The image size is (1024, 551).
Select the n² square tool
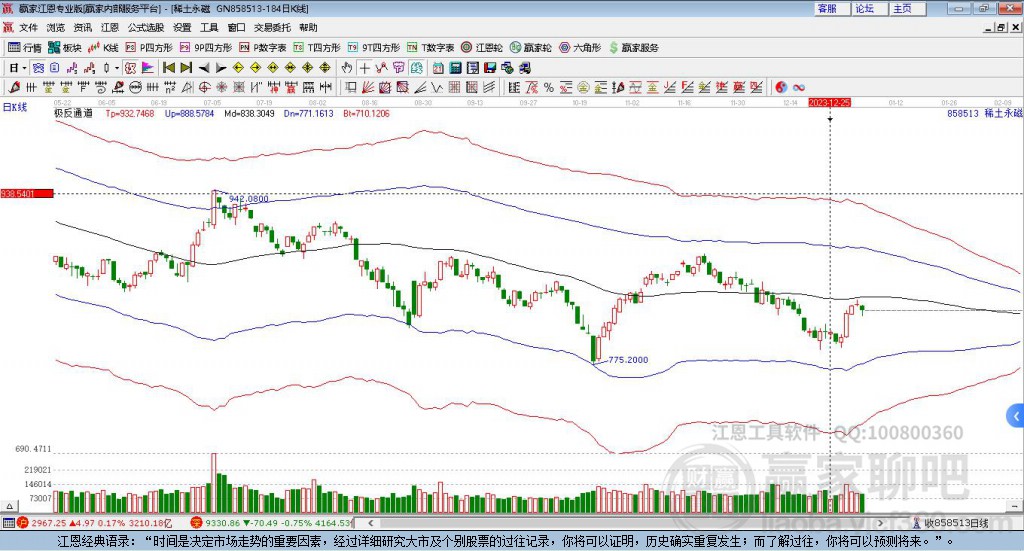tap(170, 87)
